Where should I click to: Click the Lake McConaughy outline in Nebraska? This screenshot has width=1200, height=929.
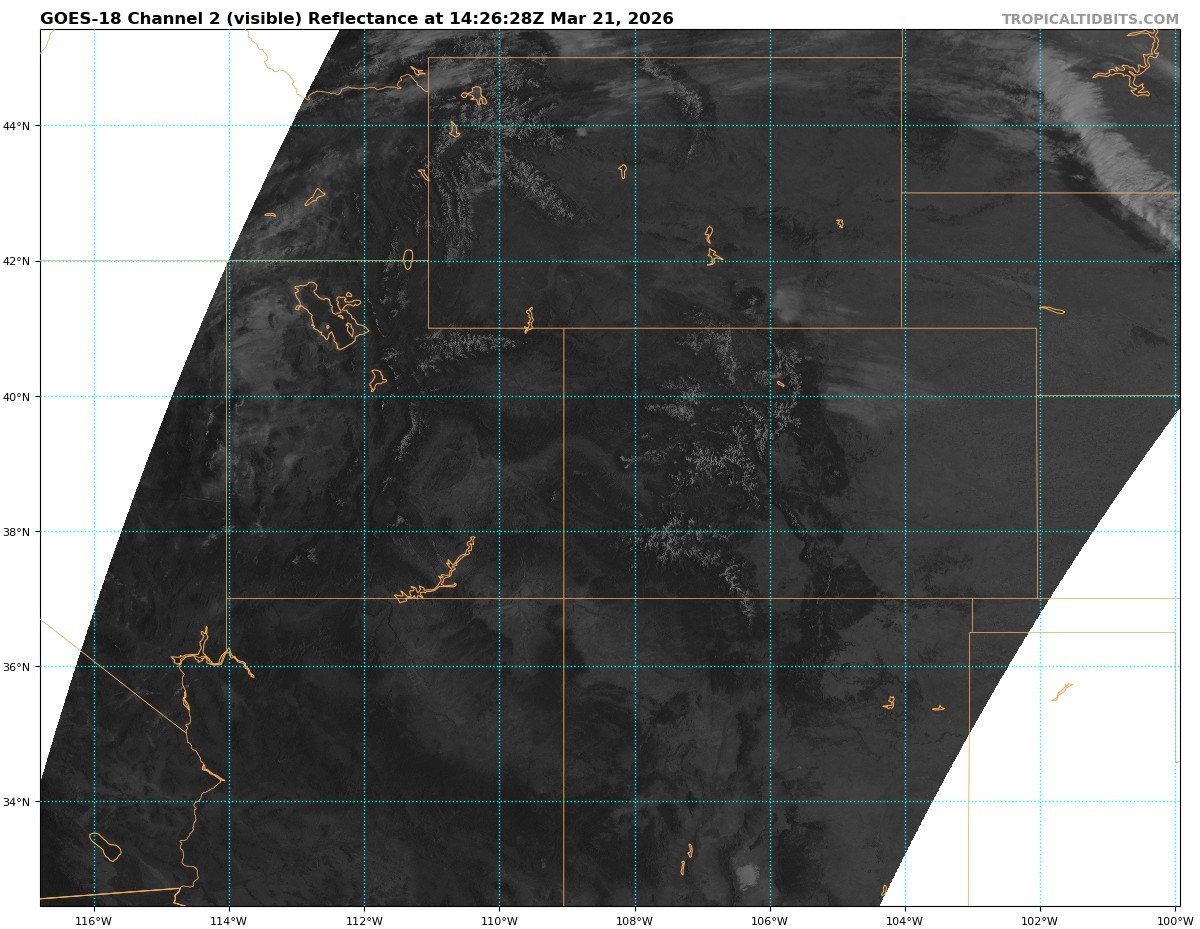click(x=1052, y=310)
